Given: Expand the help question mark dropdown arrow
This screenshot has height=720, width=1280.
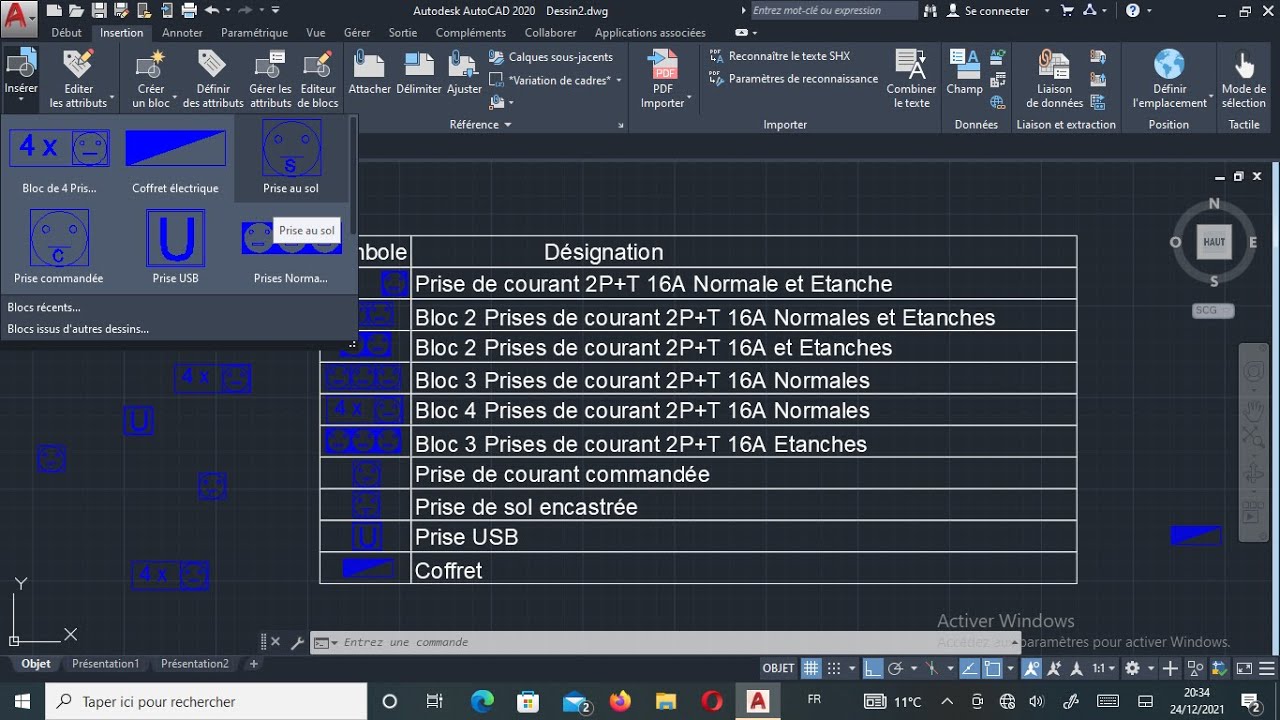Looking at the screenshot, I should [1150, 11].
